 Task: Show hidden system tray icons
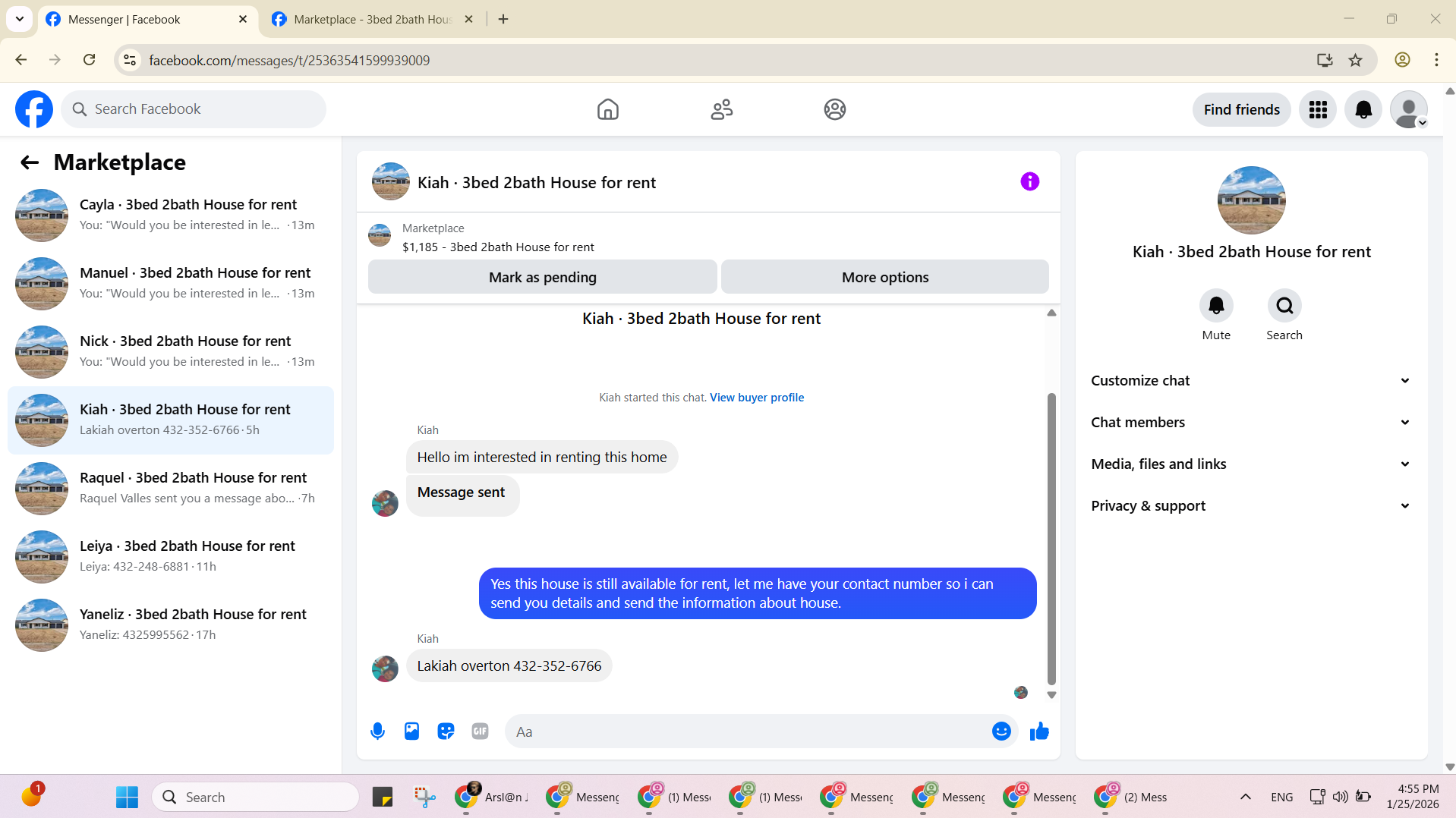pyautogui.click(x=1246, y=797)
